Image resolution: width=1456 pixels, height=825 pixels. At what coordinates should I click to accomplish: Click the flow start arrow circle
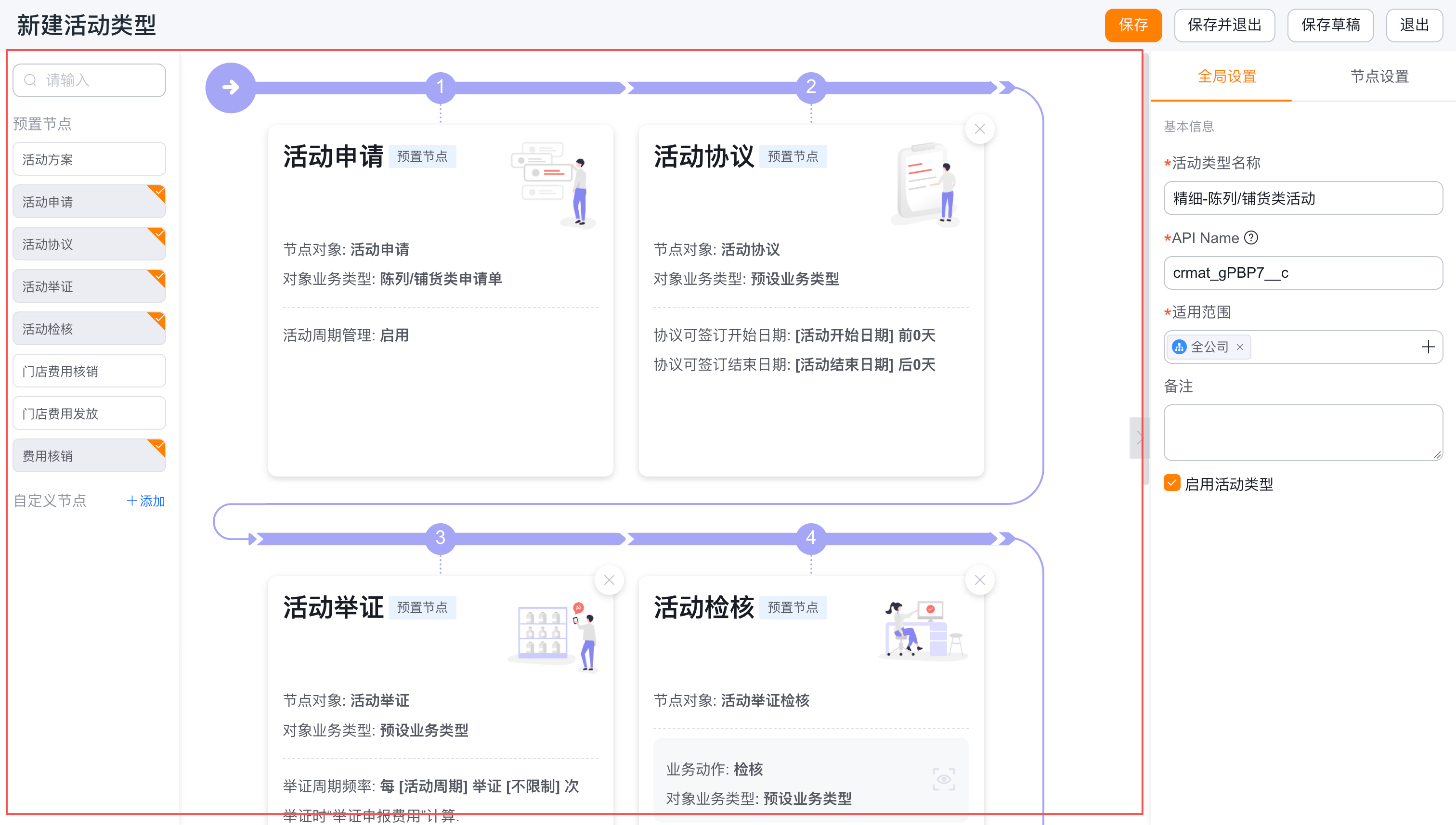click(230, 87)
